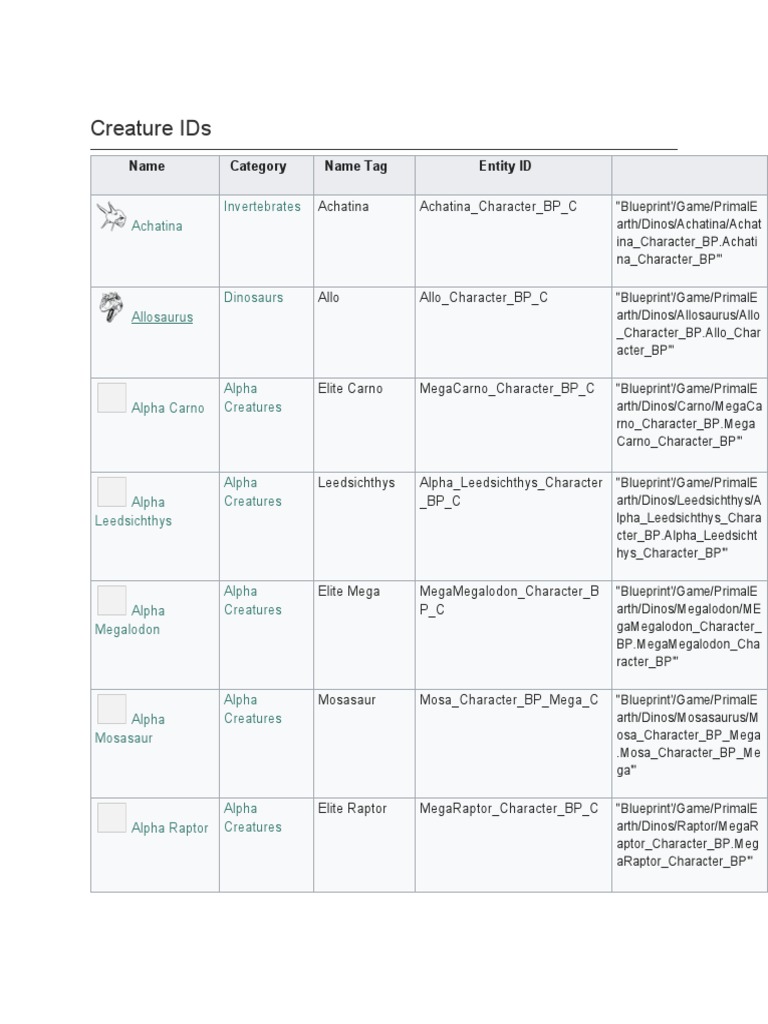Open Alpha Creatures category in Mosasaur row
The height and width of the screenshot is (1024, 768).
[252, 709]
